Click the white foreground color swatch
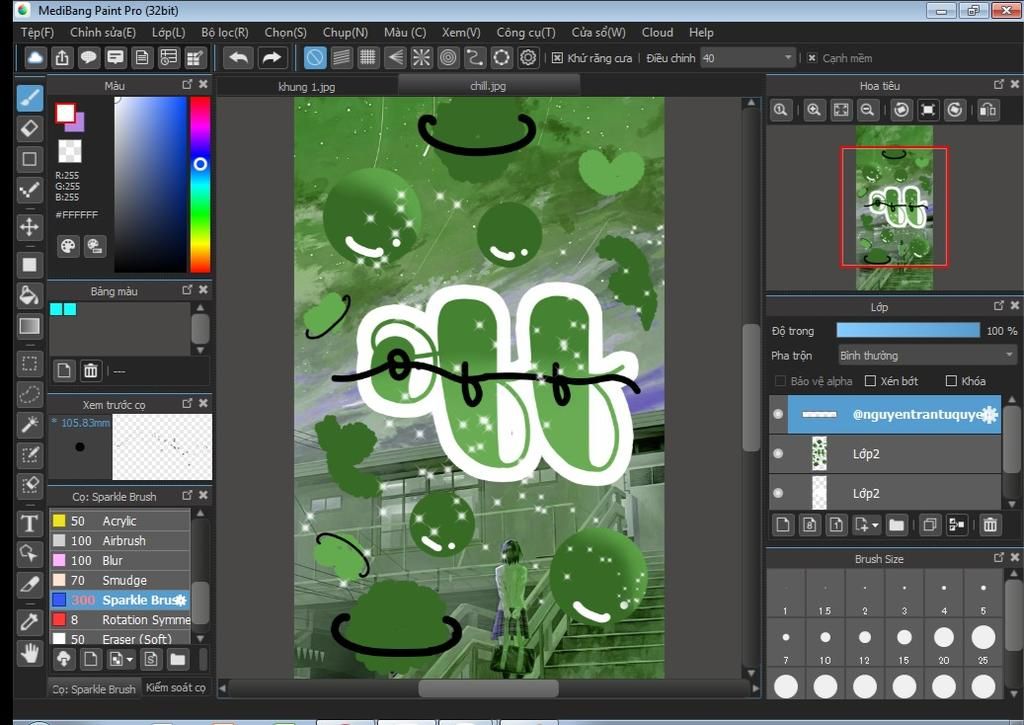 coord(65,113)
